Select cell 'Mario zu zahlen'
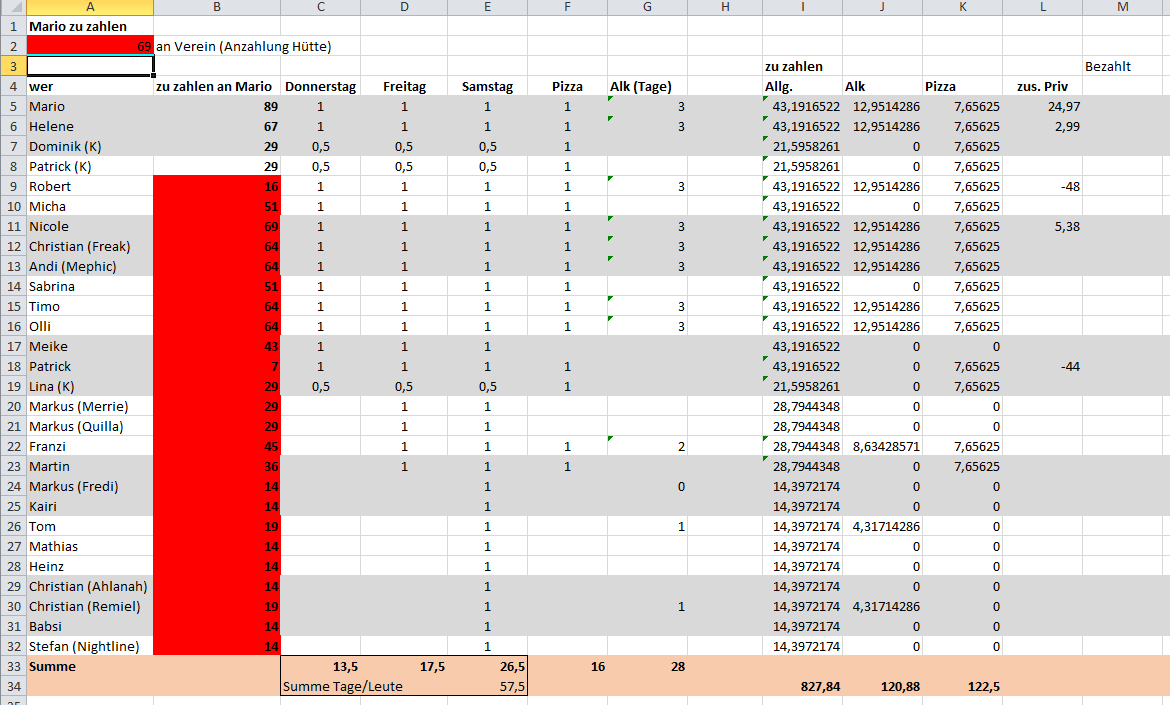This screenshot has height=705, width=1170. (x=90, y=26)
